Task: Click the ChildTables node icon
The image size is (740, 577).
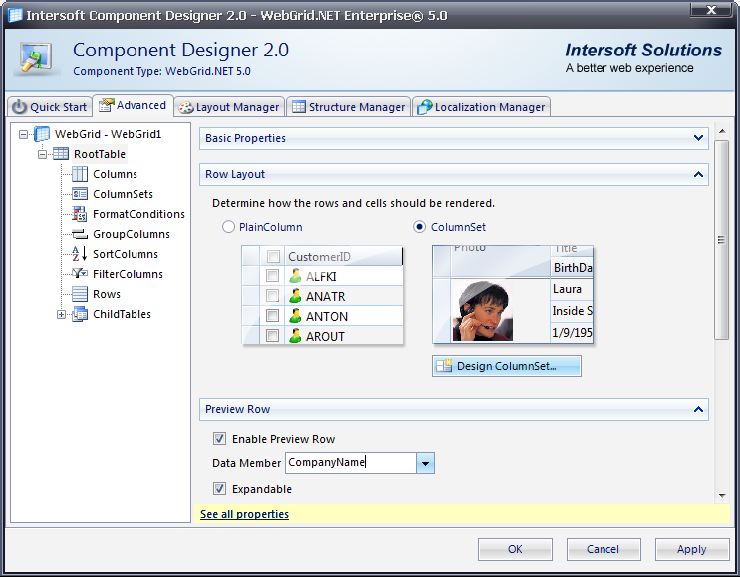Action: click(80, 314)
